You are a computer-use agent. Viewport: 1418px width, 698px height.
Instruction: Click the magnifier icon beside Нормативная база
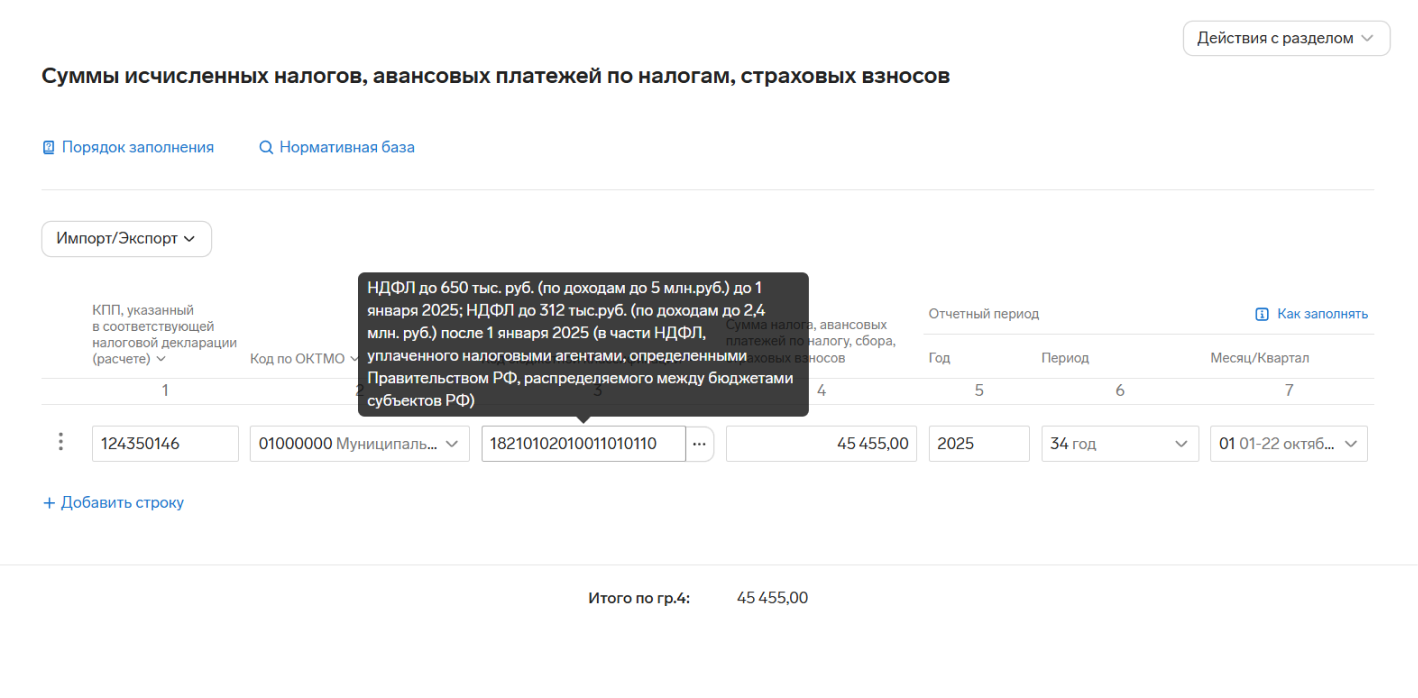[x=266, y=148]
